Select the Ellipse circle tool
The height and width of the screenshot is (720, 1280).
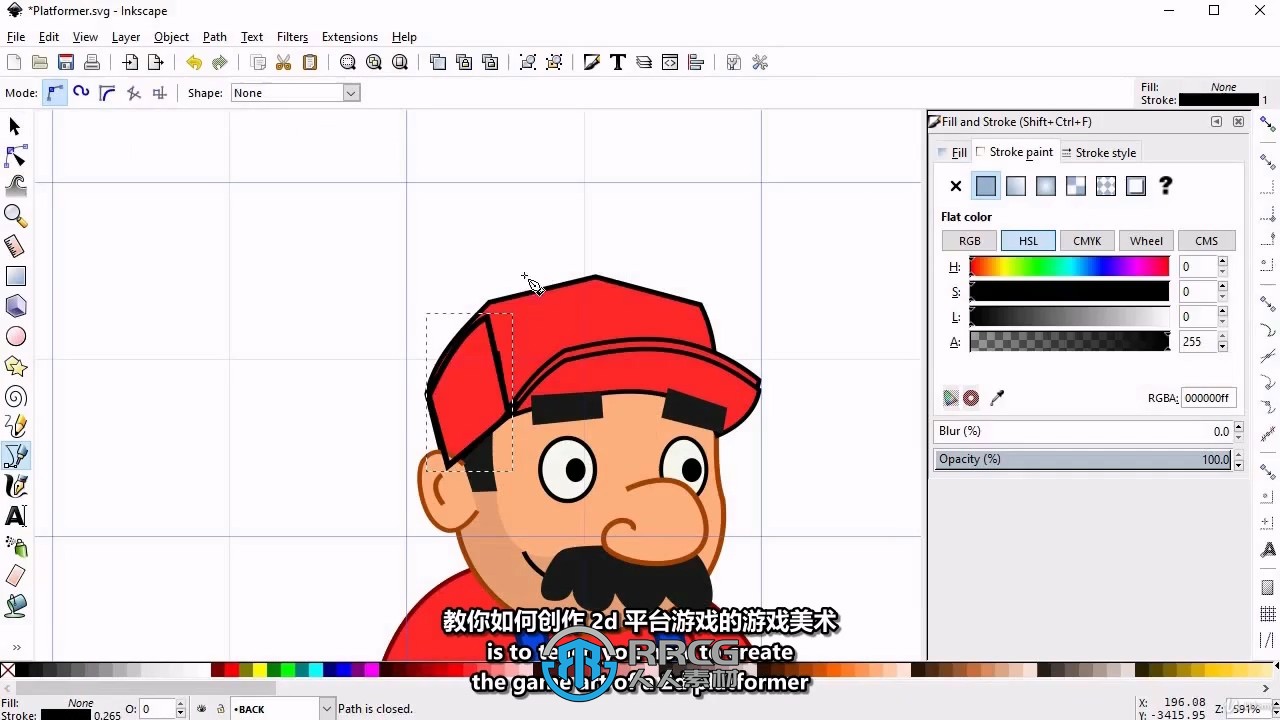(15, 337)
